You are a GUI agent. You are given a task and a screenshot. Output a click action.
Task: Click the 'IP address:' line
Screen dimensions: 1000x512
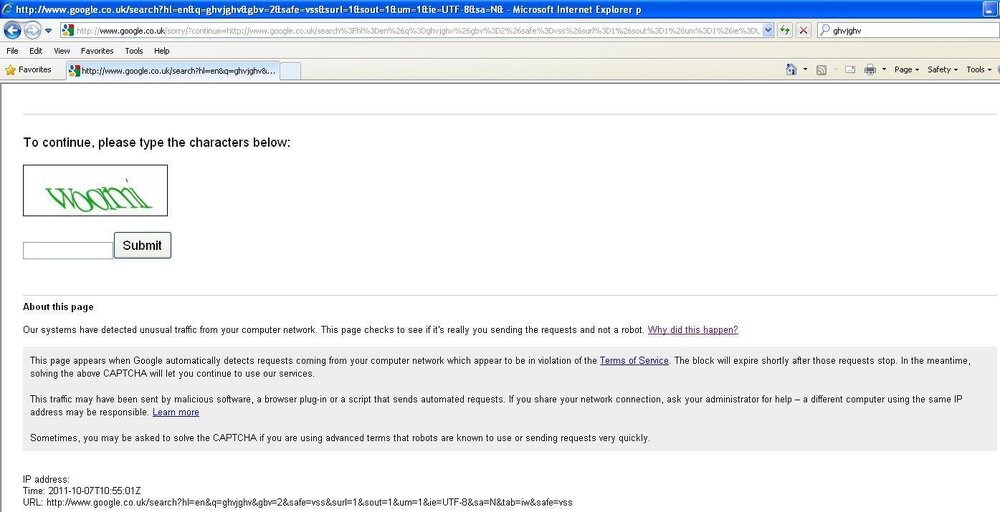point(46,479)
